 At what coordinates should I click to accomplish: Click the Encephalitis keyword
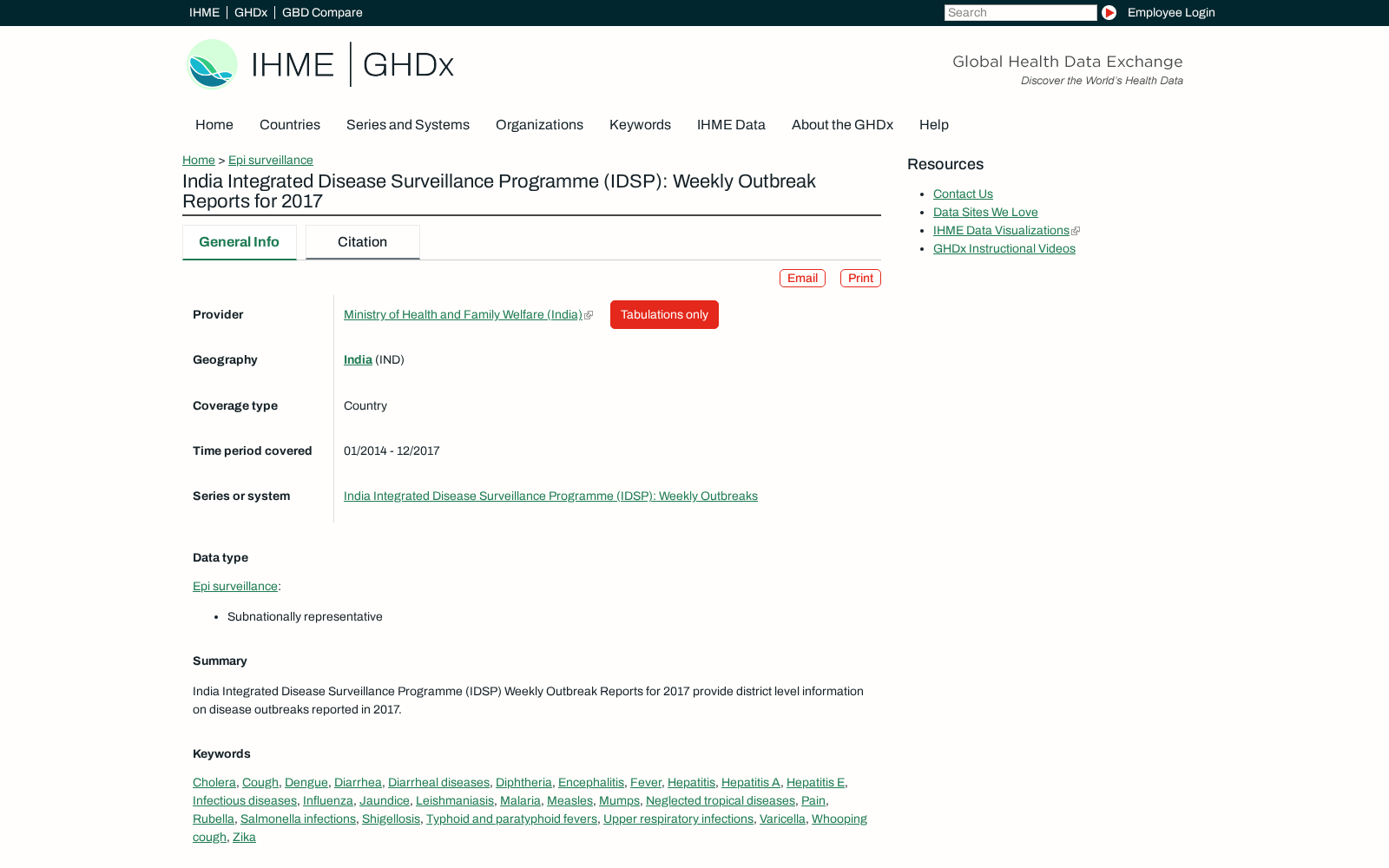591,782
